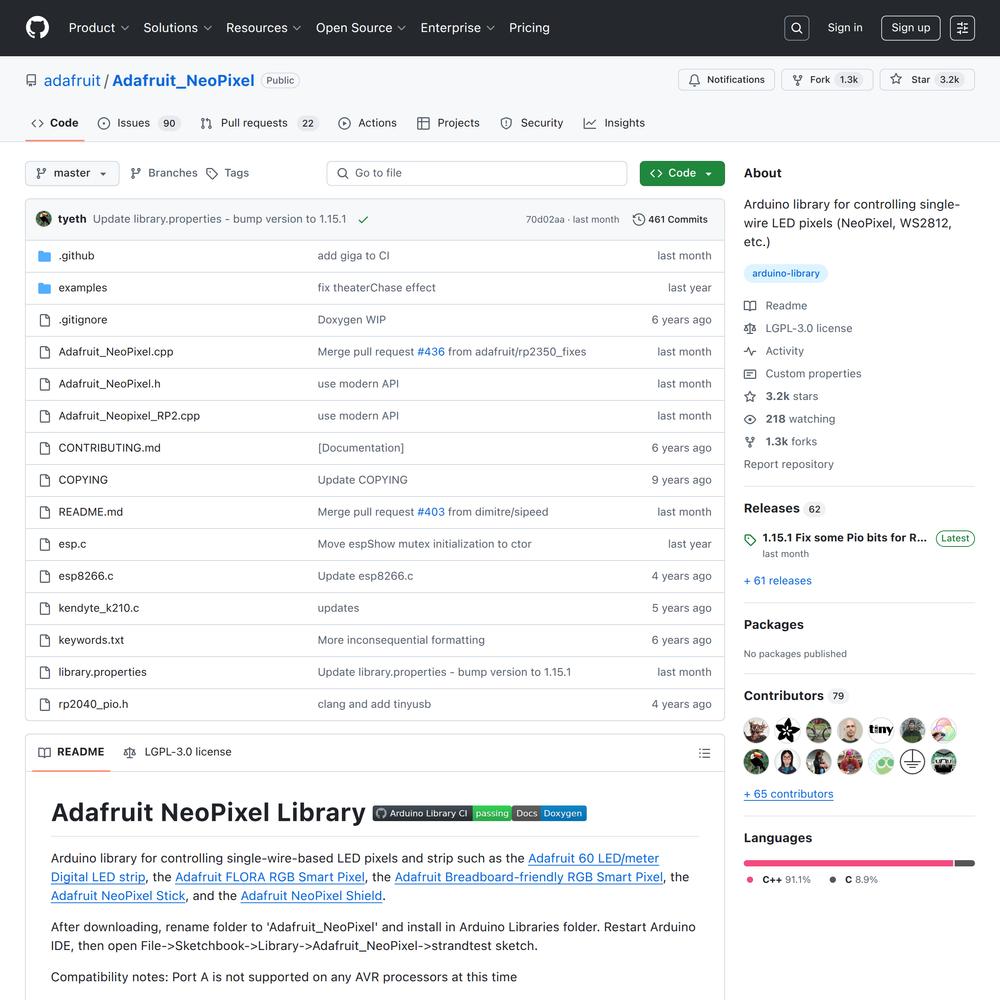The width and height of the screenshot is (1000, 1000).
Task: Click the release tag icon
Action: click(x=750, y=540)
